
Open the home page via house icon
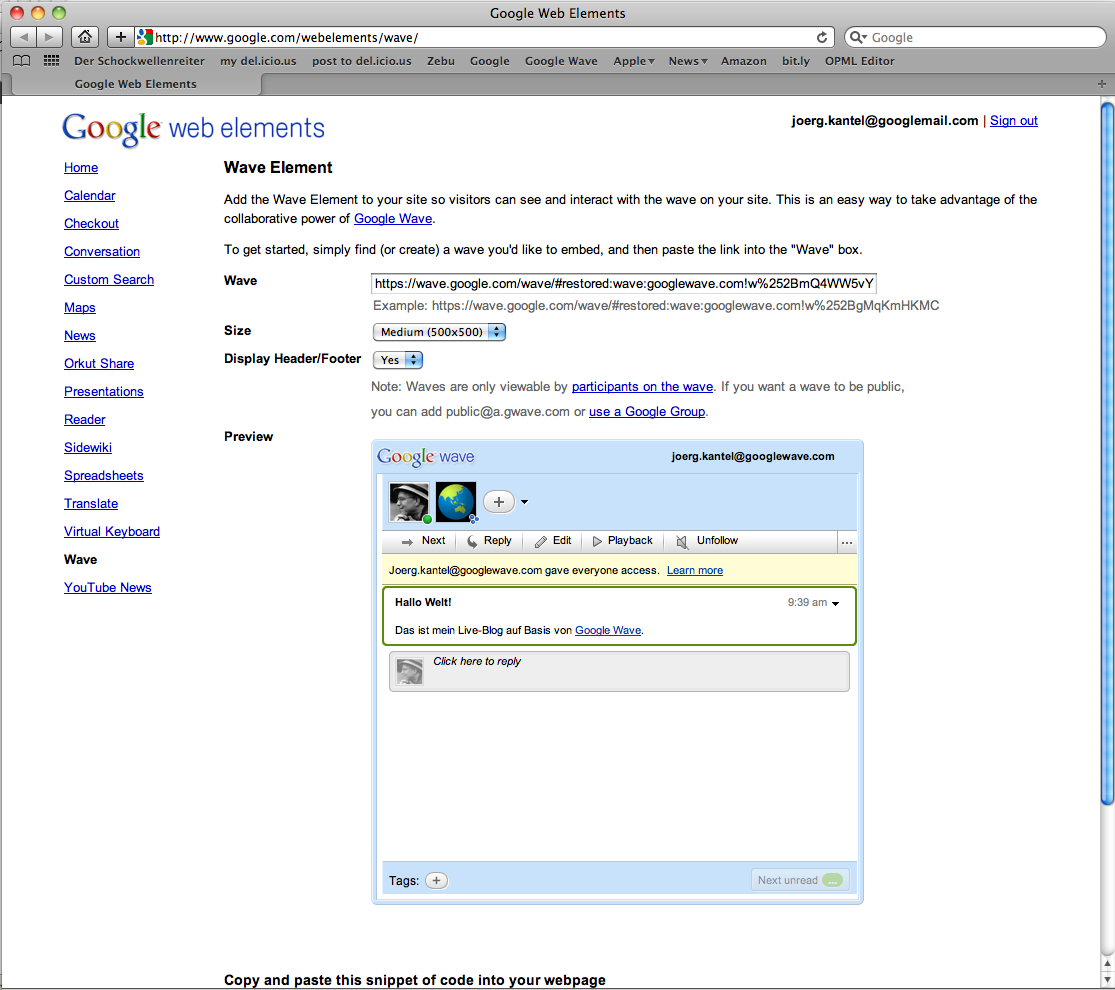coord(85,37)
